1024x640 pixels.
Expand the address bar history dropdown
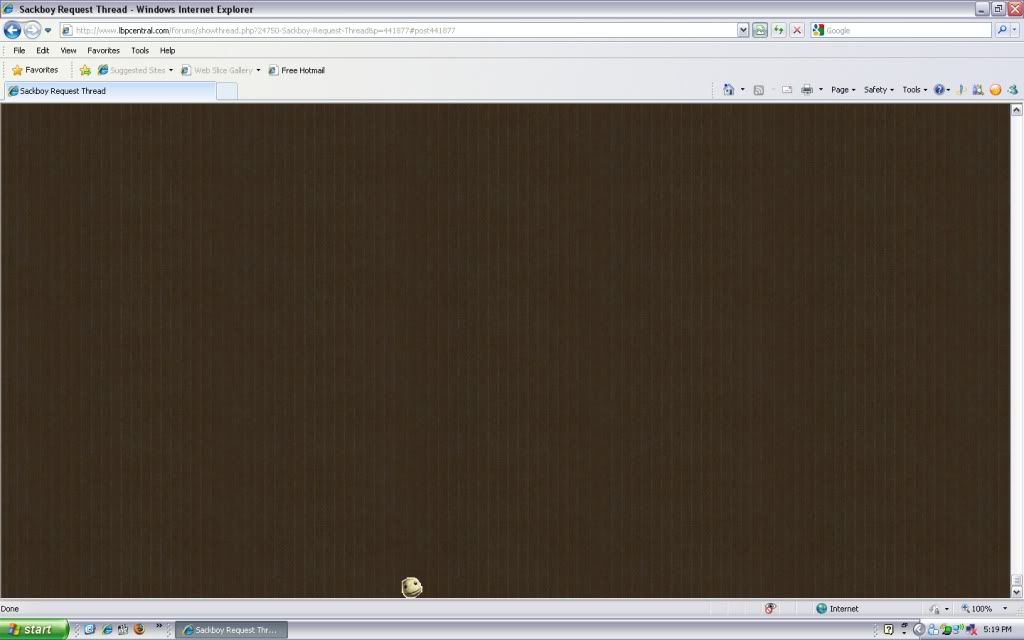[743, 30]
